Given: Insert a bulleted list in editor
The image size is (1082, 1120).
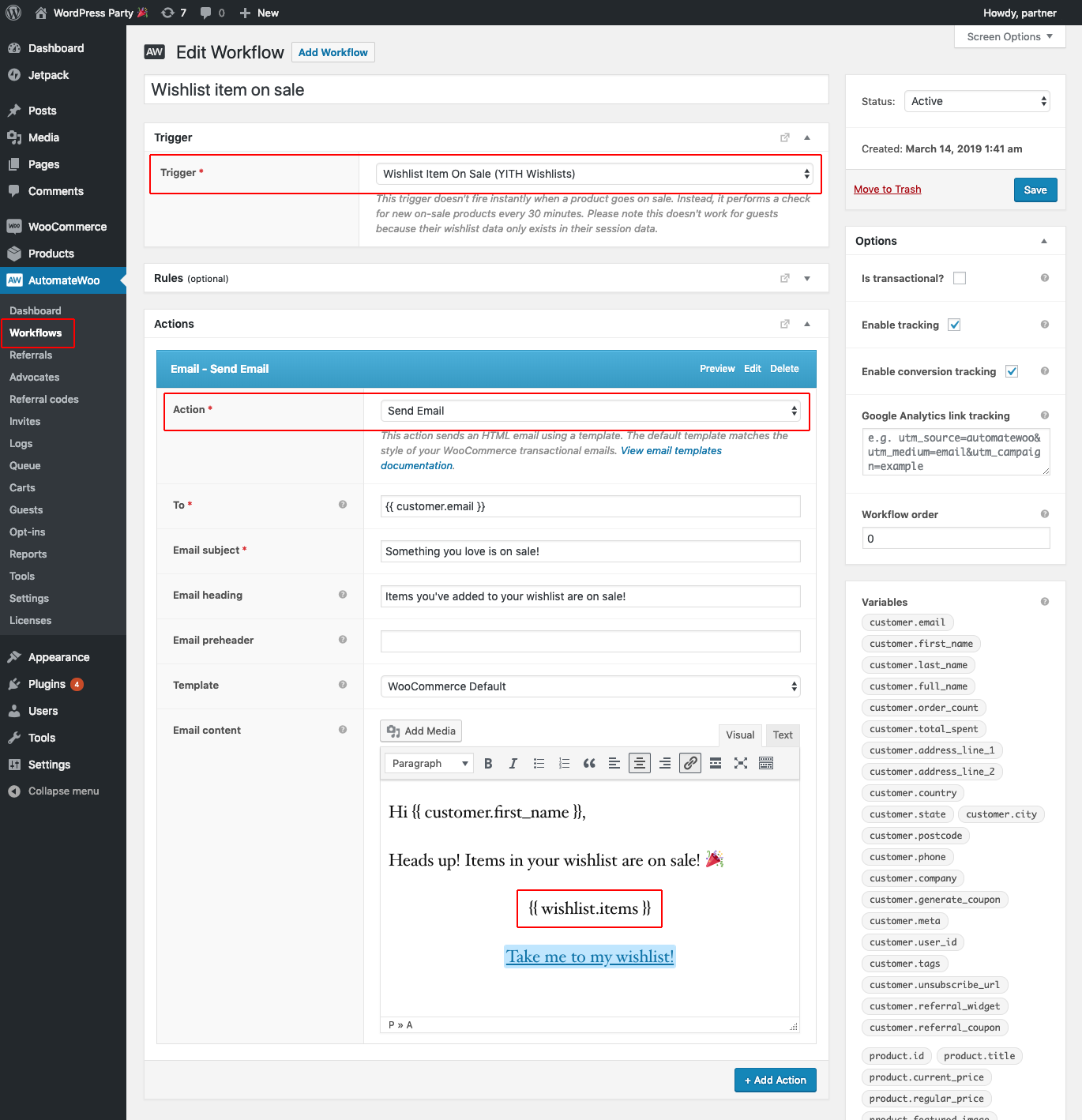Looking at the screenshot, I should point(539,763).
